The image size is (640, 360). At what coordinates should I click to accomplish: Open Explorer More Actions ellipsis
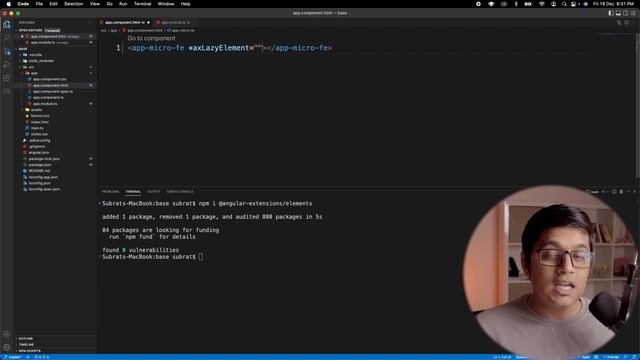click(x=90, y=22)
